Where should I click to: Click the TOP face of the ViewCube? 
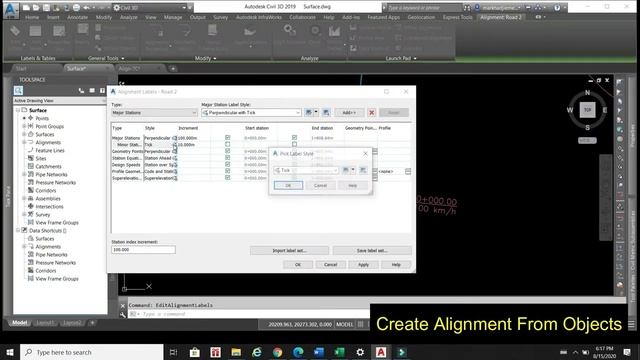pyautogui.click(x=587, y=110)
